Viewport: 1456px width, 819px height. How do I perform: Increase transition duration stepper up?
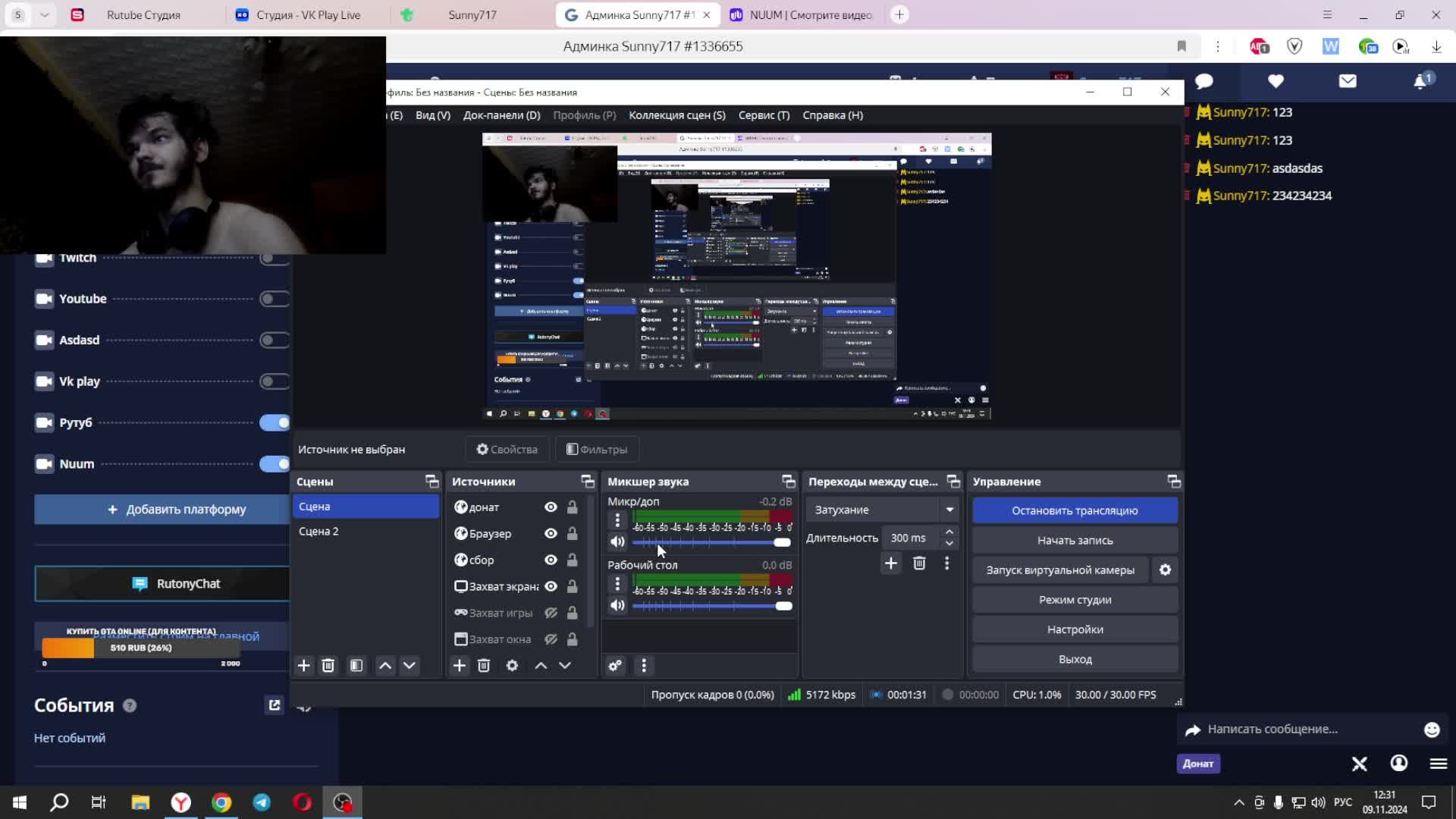click(x=949, y=532)
